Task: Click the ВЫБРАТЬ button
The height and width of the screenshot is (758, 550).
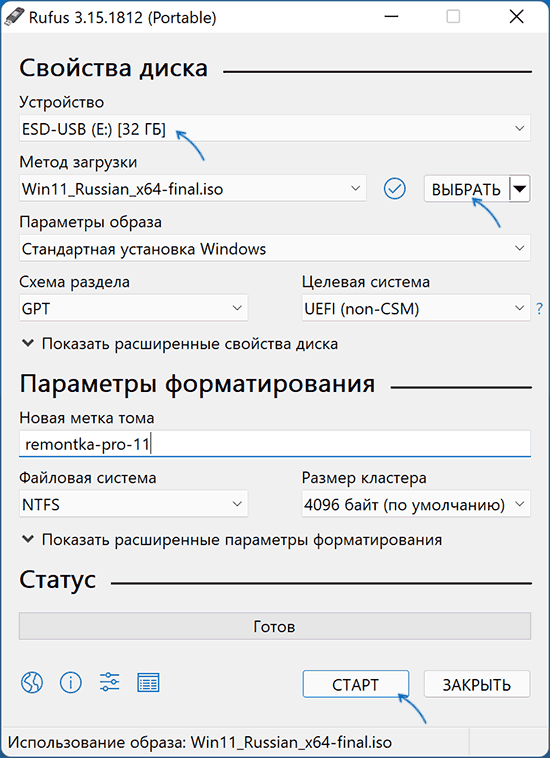Action: (466, 189)
